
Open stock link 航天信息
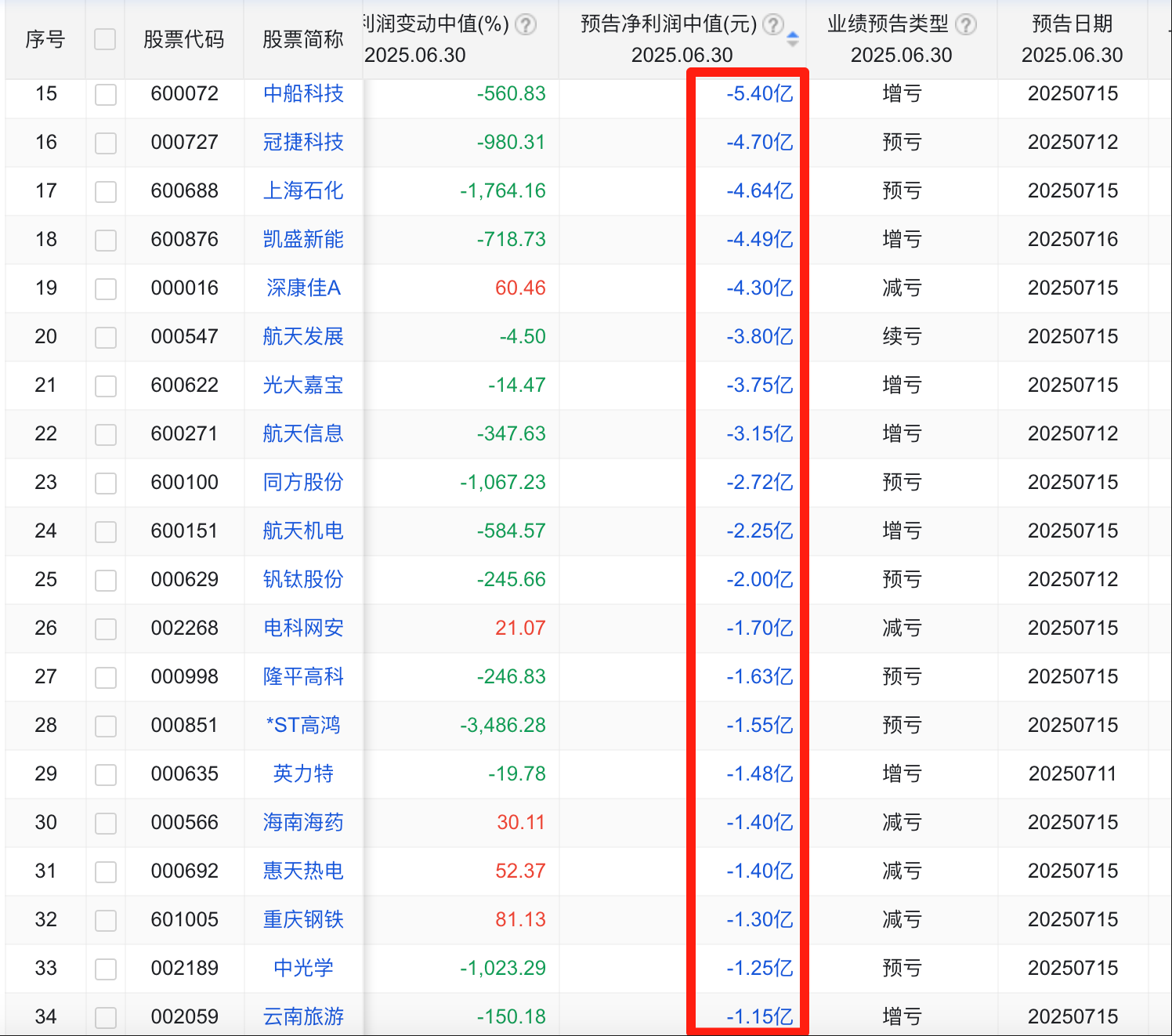click(303, 433)
